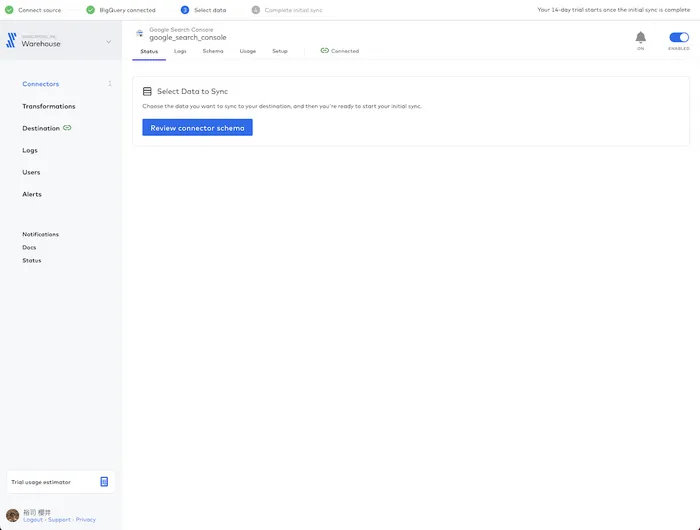Click the Select Data to Sync heading

click(x=192, y=92)
